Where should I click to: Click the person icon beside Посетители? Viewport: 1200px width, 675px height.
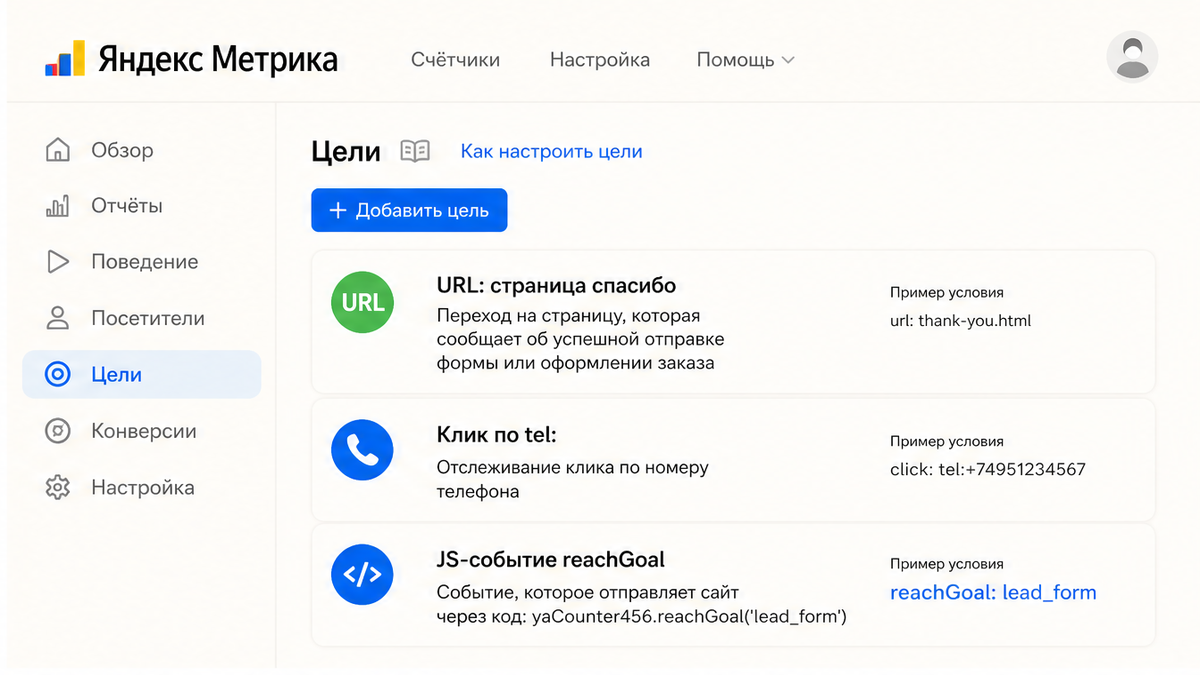tap(58, 318)
